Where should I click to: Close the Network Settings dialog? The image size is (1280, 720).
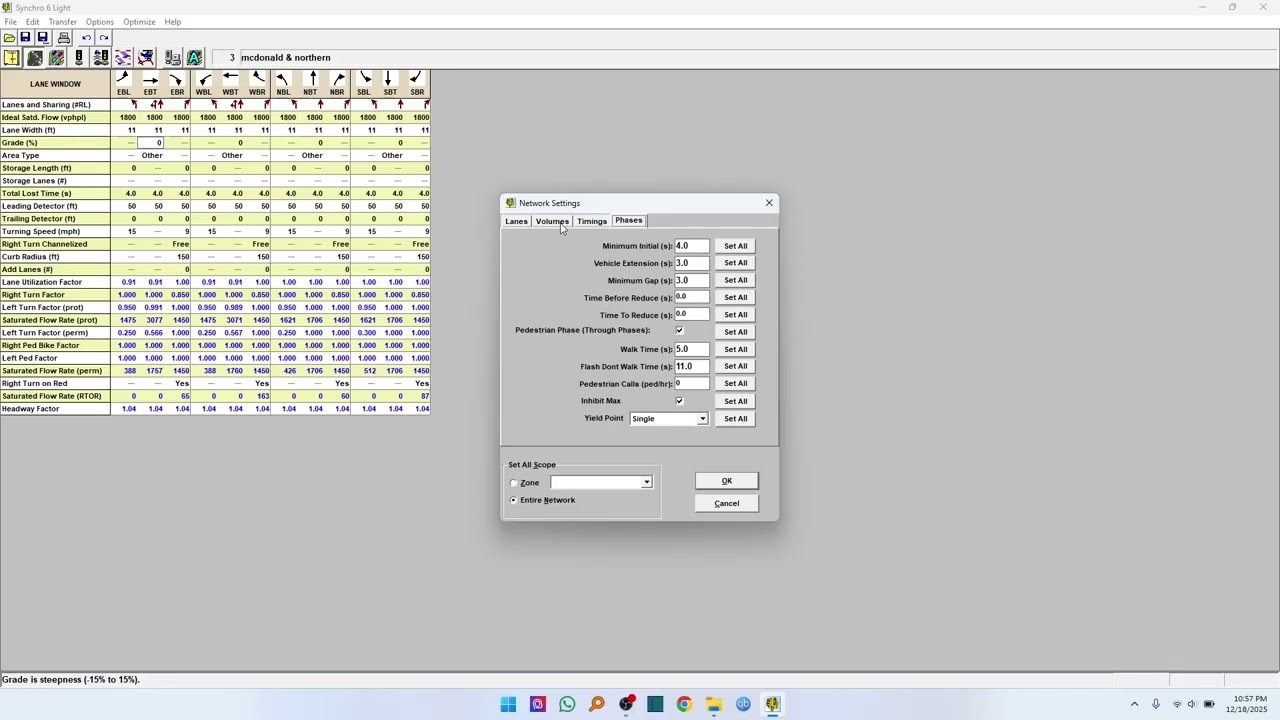pyautogui.click(x=769, y=203)
